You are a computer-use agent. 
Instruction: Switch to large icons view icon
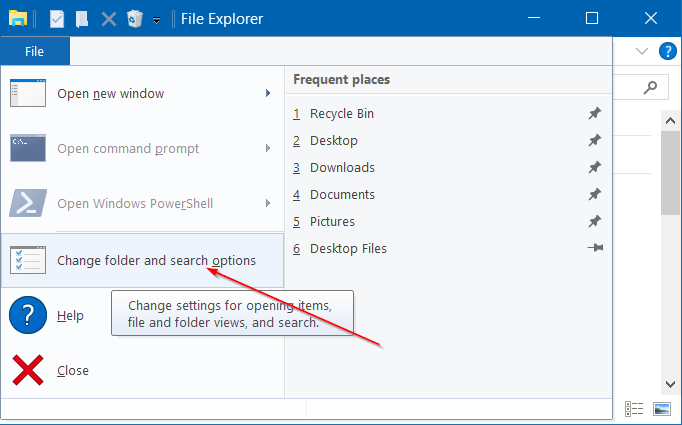coord(662,409)
